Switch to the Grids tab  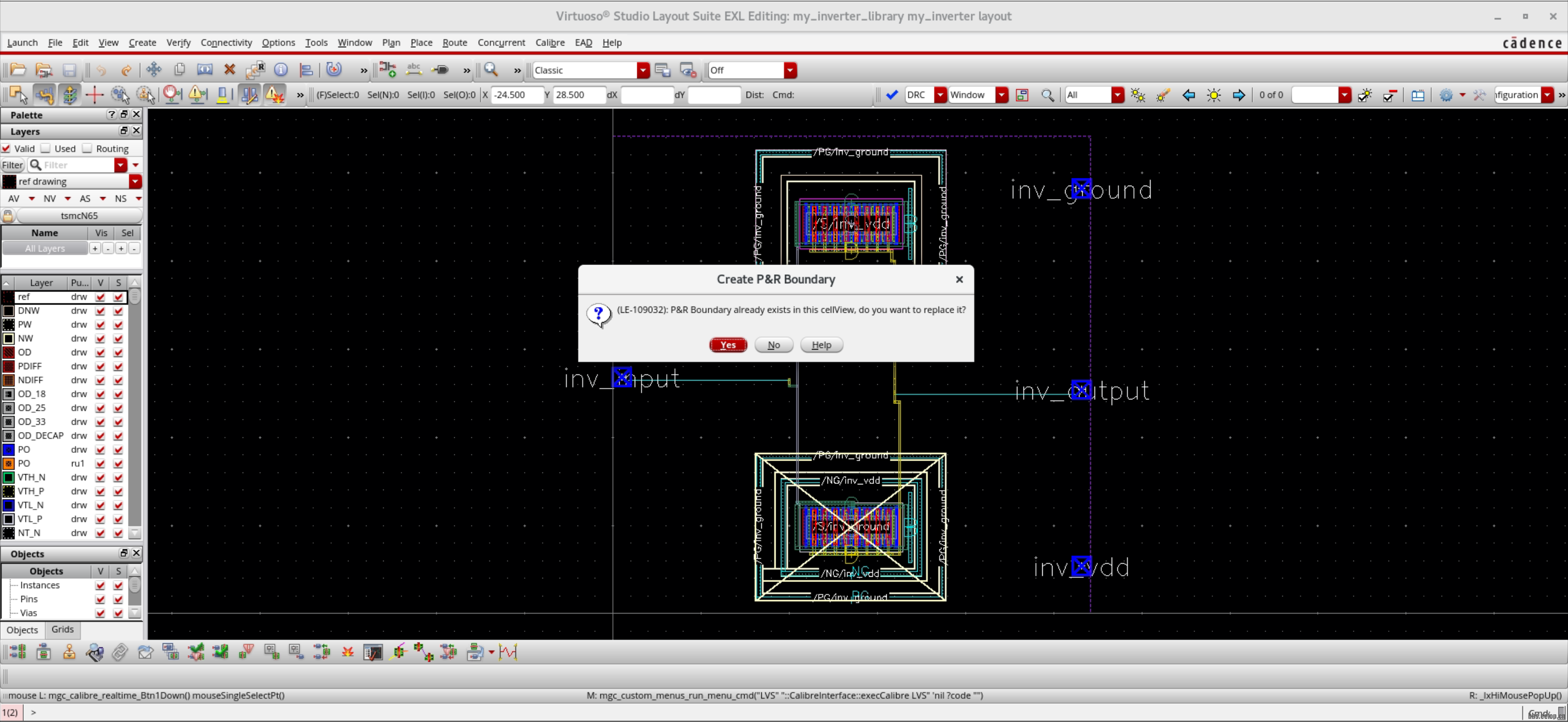(x=62, y=630)
